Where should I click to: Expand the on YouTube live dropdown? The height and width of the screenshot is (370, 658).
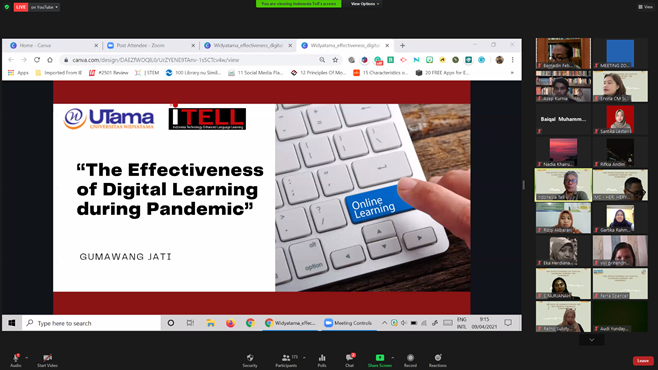point(44,7)
